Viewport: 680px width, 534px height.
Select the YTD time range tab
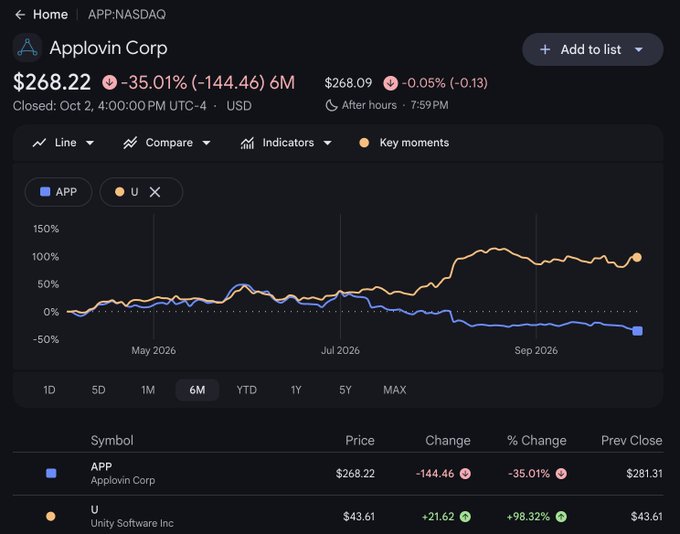(x=246, y=390)
